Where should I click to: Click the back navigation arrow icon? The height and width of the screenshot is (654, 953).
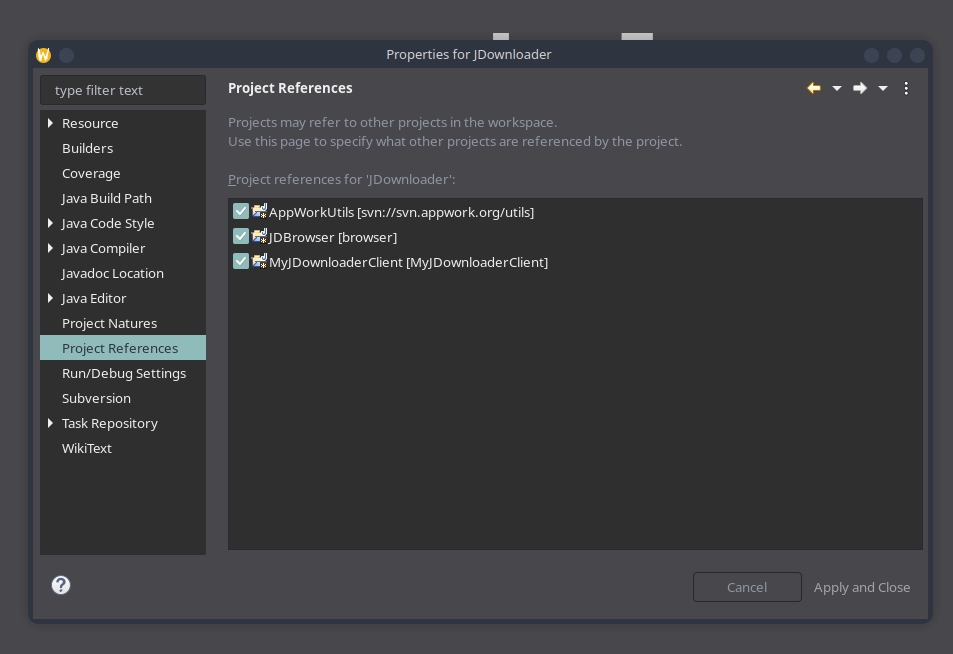click(814, 88)
